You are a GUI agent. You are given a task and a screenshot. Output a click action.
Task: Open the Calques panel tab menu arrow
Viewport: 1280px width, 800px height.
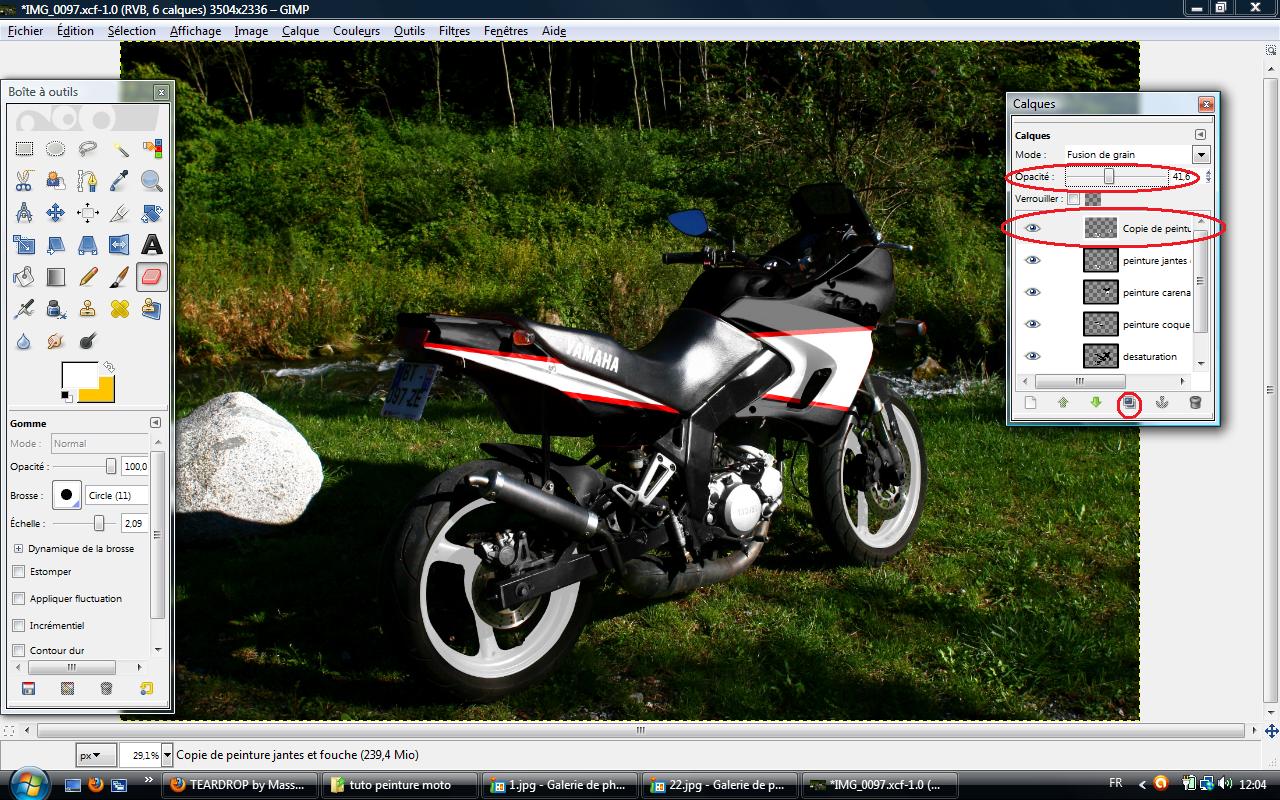click(x=1200, y=135)
